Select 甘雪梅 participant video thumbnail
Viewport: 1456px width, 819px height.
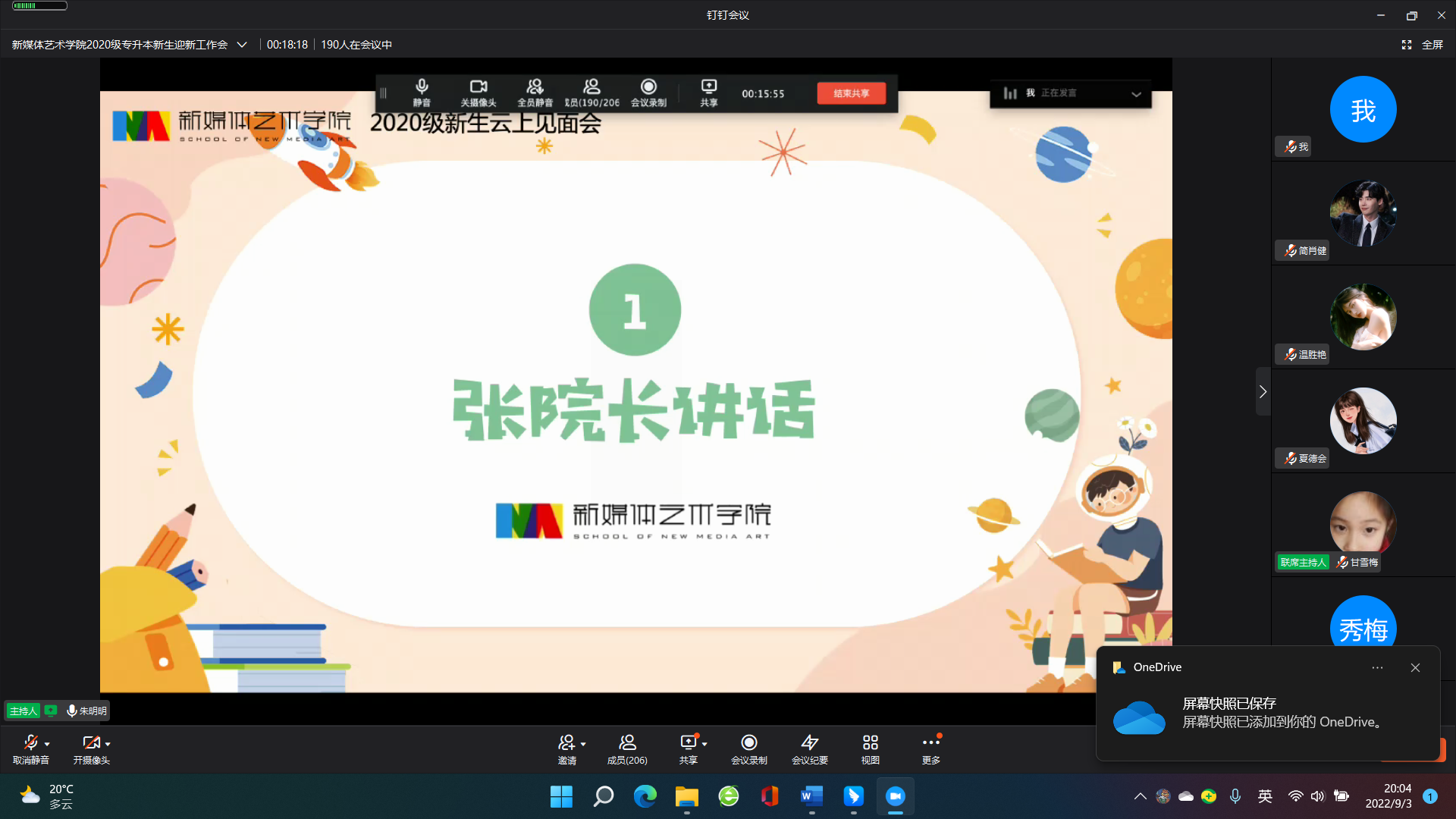(x=1363, y=523)
